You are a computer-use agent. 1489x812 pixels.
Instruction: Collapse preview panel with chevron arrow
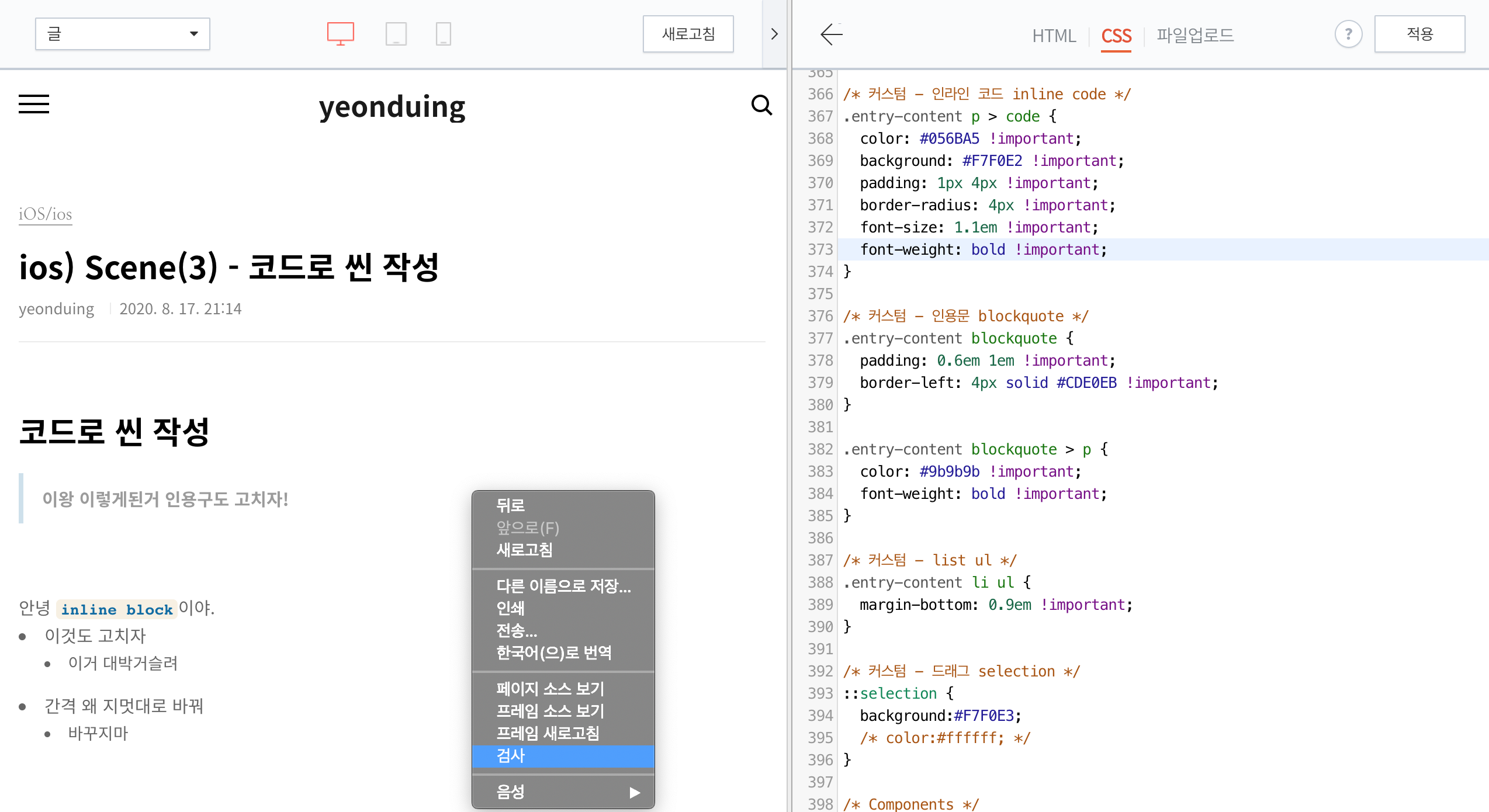(774, 34)
